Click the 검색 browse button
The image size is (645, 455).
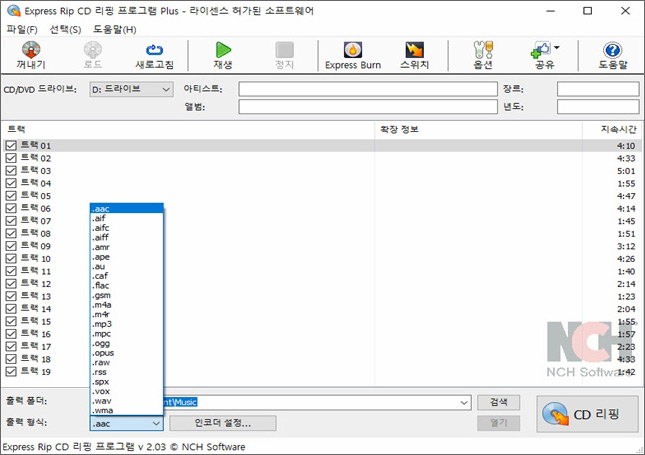pos(499,402)
